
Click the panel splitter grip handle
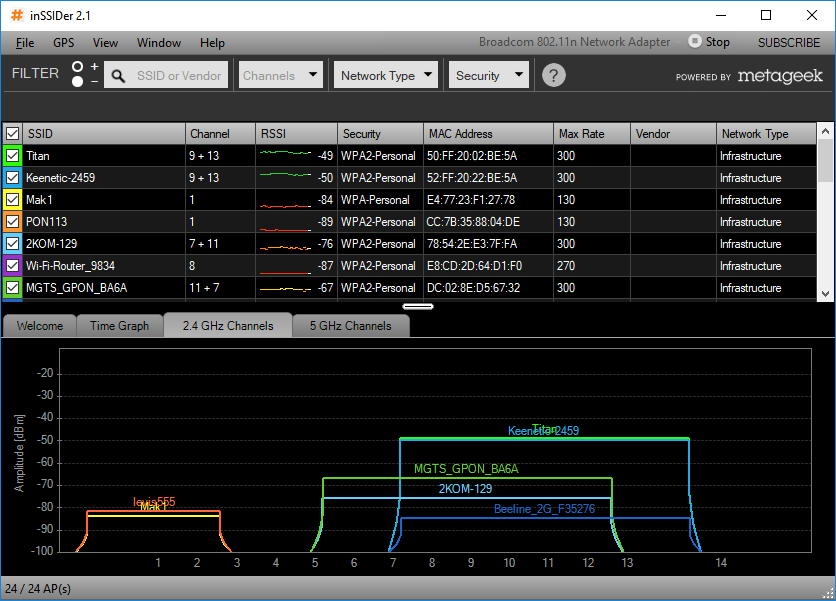coord(418,306)
